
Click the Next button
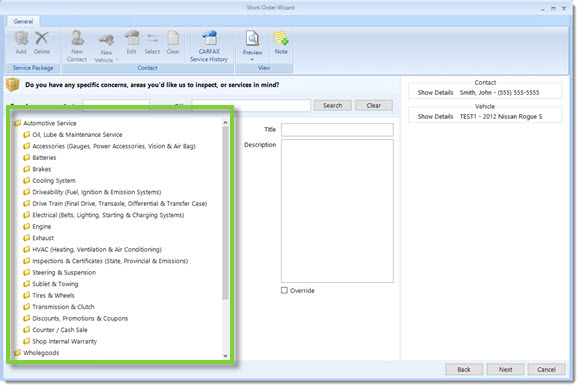[x=505, y=369]
